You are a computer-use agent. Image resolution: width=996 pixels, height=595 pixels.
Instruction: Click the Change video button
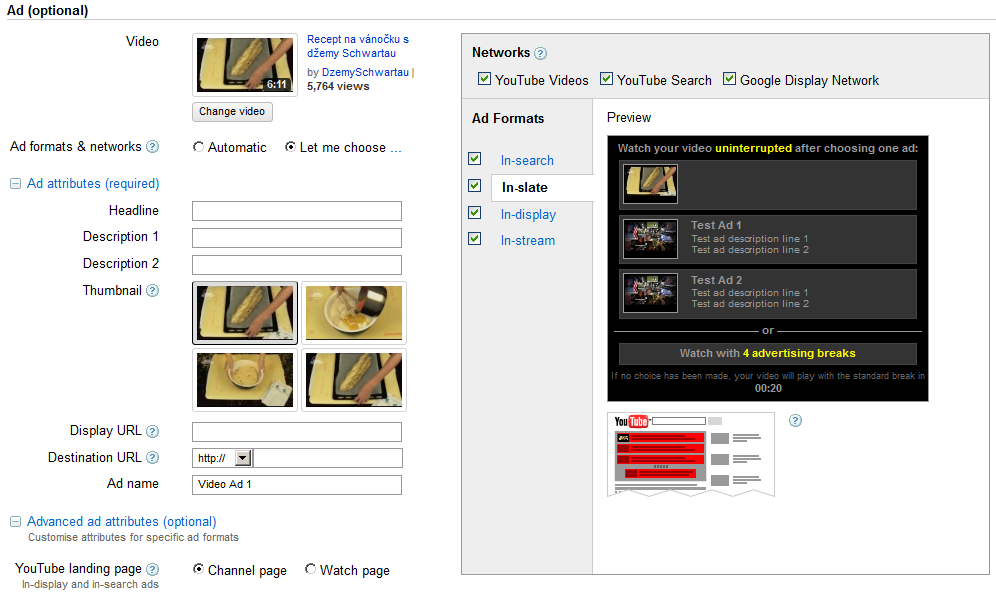(x=232, y=112)
